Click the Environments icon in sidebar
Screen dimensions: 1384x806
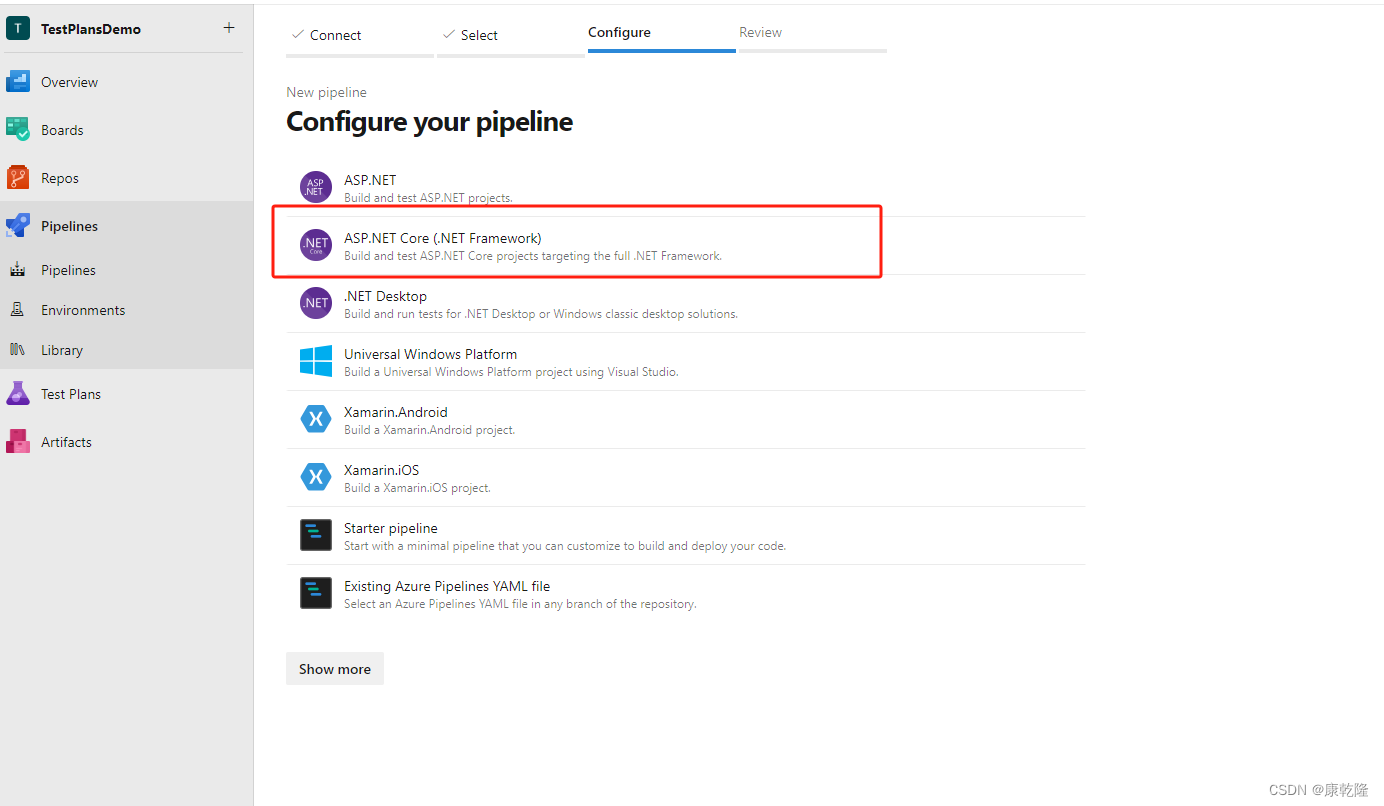pos(17,310)
